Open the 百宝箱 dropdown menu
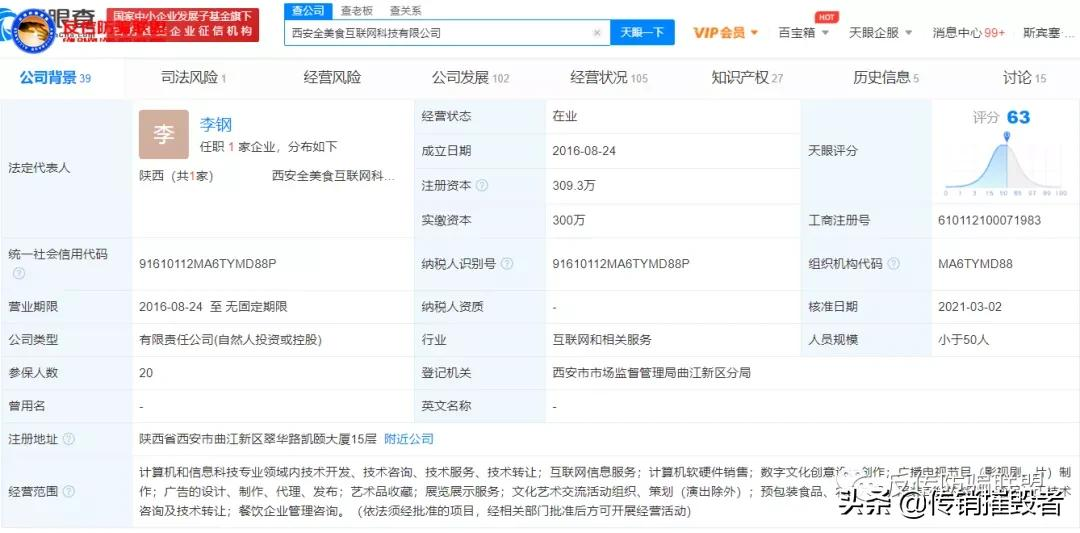 point(803,32)
